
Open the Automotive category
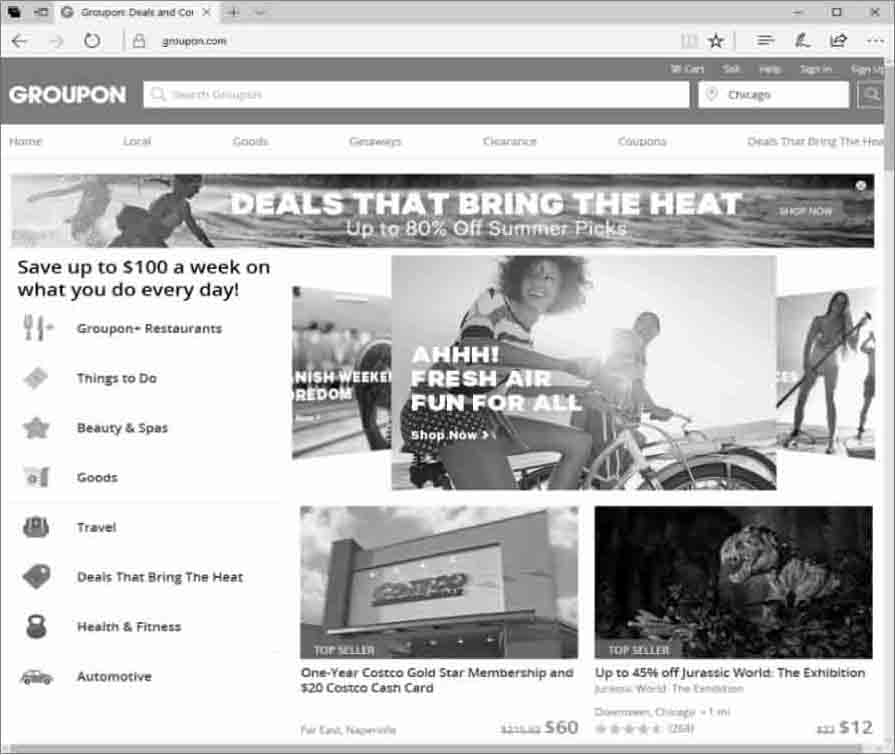point(114,676)
